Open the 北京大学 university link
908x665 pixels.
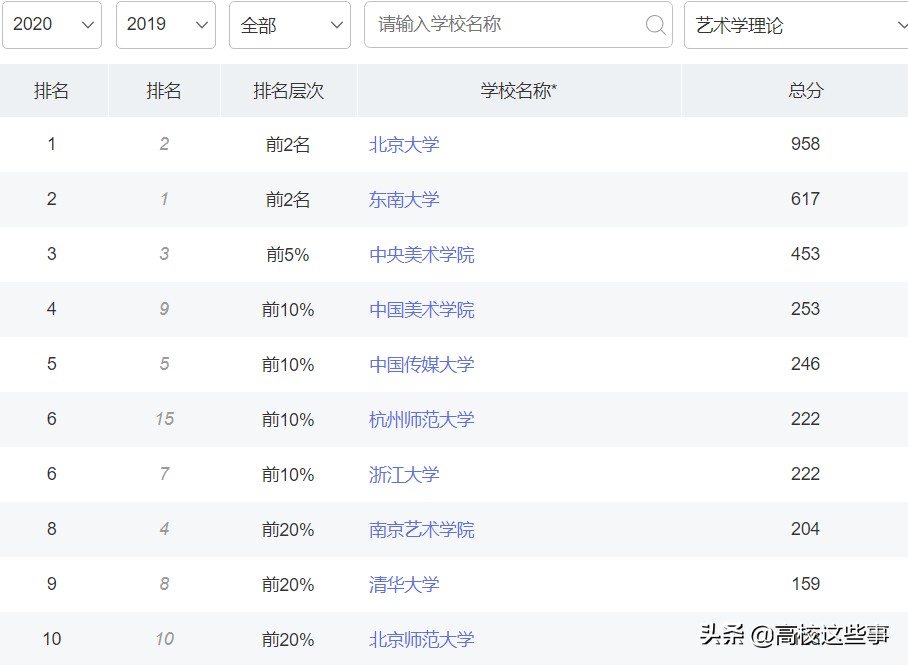[x=404, y=144]
